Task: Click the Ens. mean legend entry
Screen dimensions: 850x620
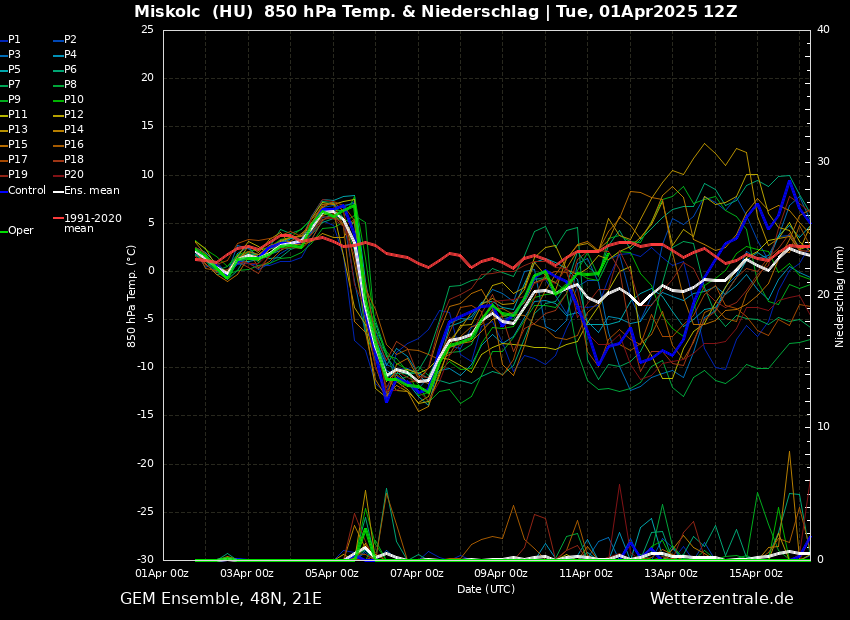Action: point(91,190)
